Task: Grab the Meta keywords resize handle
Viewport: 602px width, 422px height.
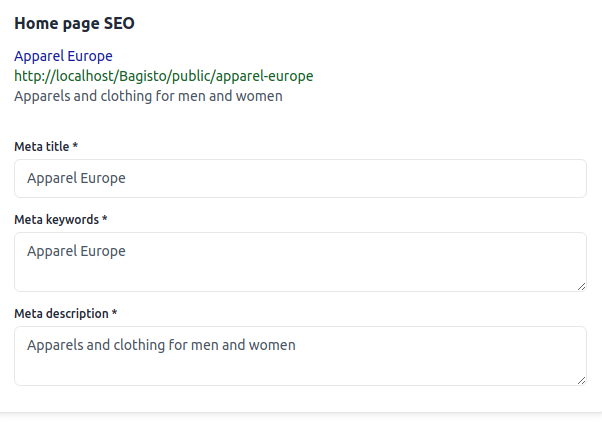Action: [581, 286]
